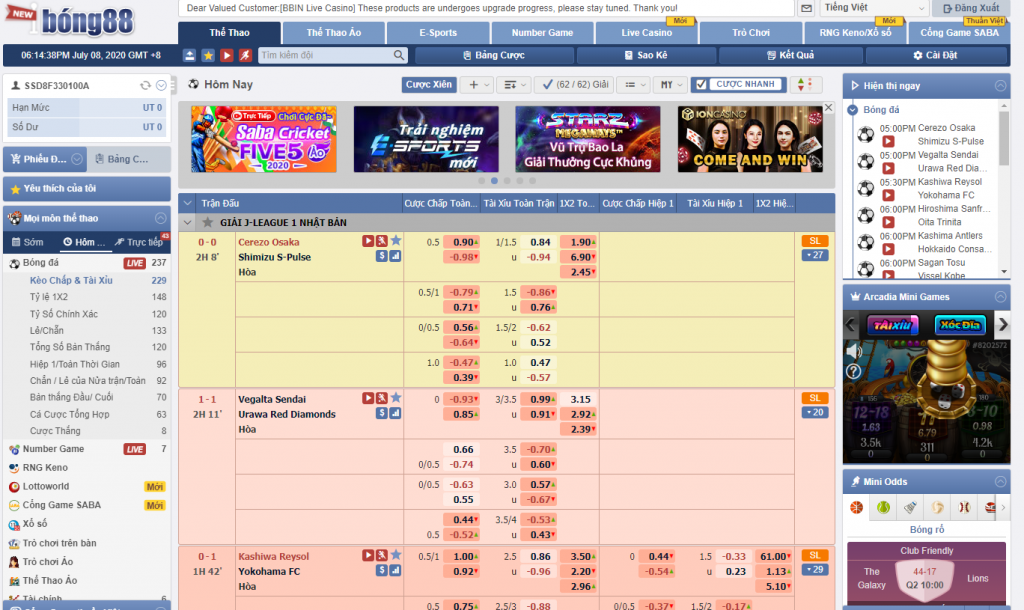Collapse the Mọi môn thể thao panel

pos(160,218)
